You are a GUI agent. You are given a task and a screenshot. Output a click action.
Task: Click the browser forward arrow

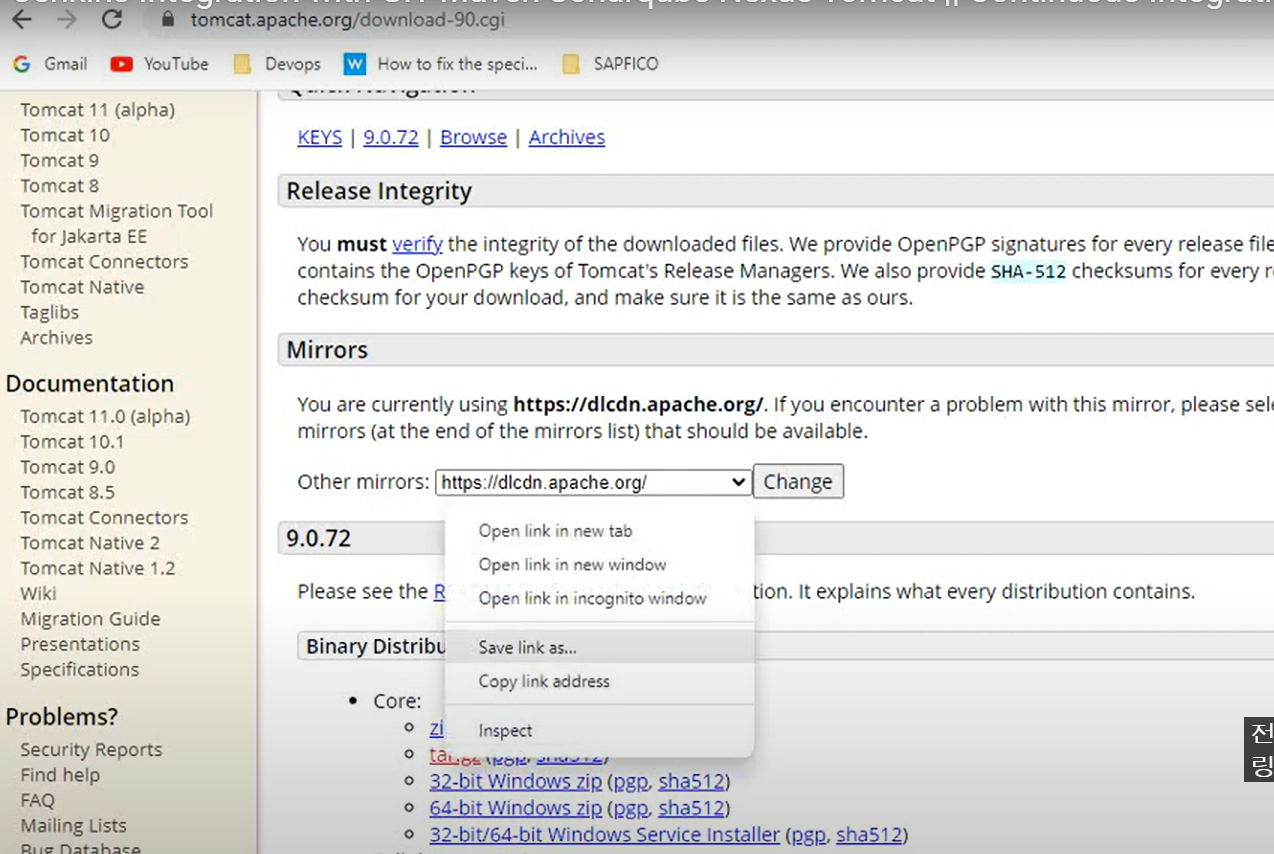[66, 19]
